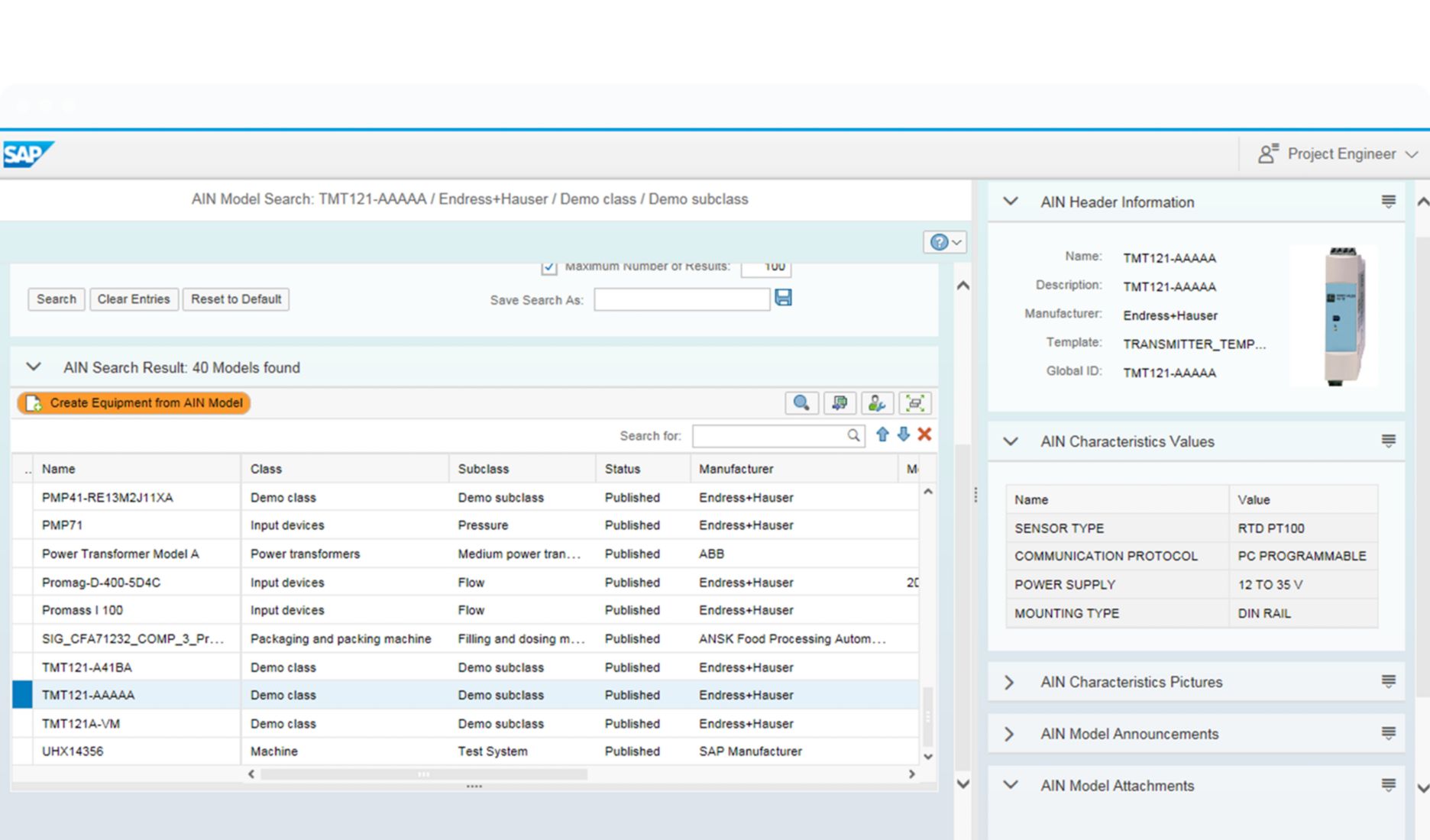Click the blue up arrow find-previous icon
This screenshot has width=1430, height=840.
click(882, 435)
